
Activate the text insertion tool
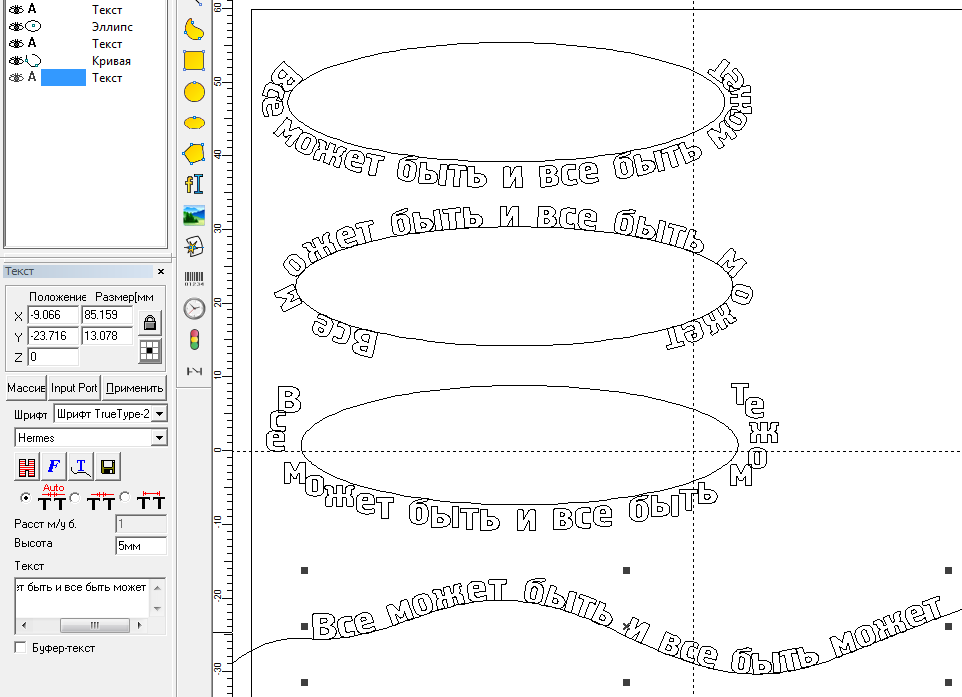click(194, 184)
